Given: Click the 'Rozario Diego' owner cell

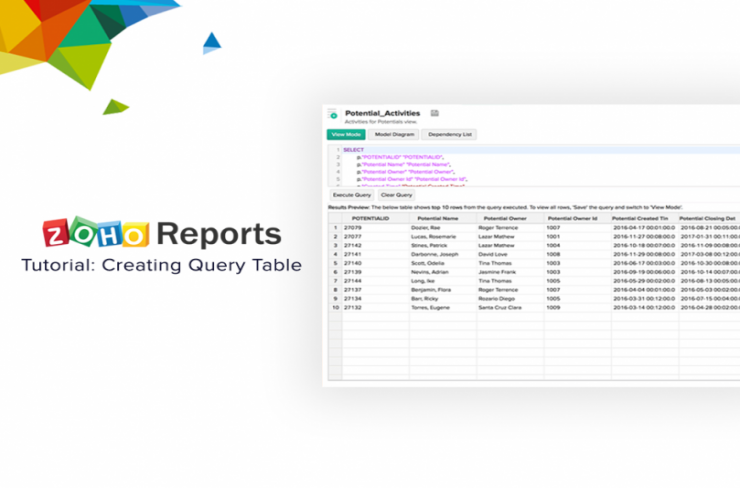Looking at the screenshot, I should [x=511, y=299].
